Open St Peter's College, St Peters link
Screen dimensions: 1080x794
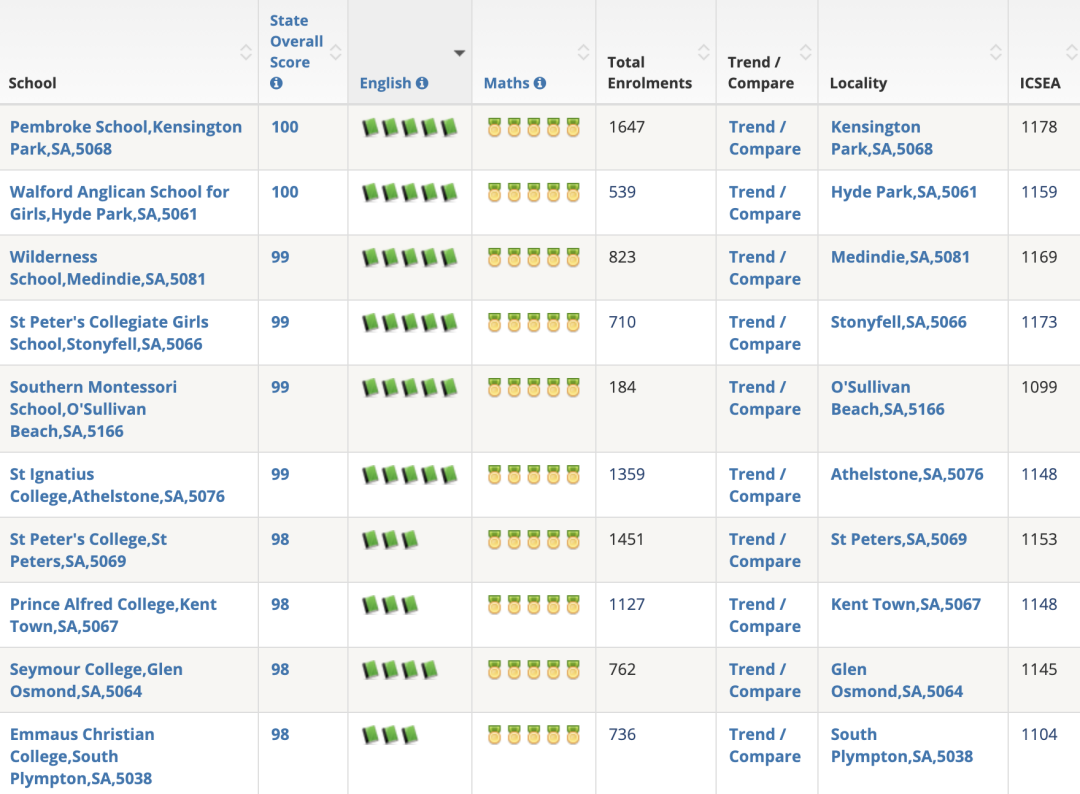[88, 550]
